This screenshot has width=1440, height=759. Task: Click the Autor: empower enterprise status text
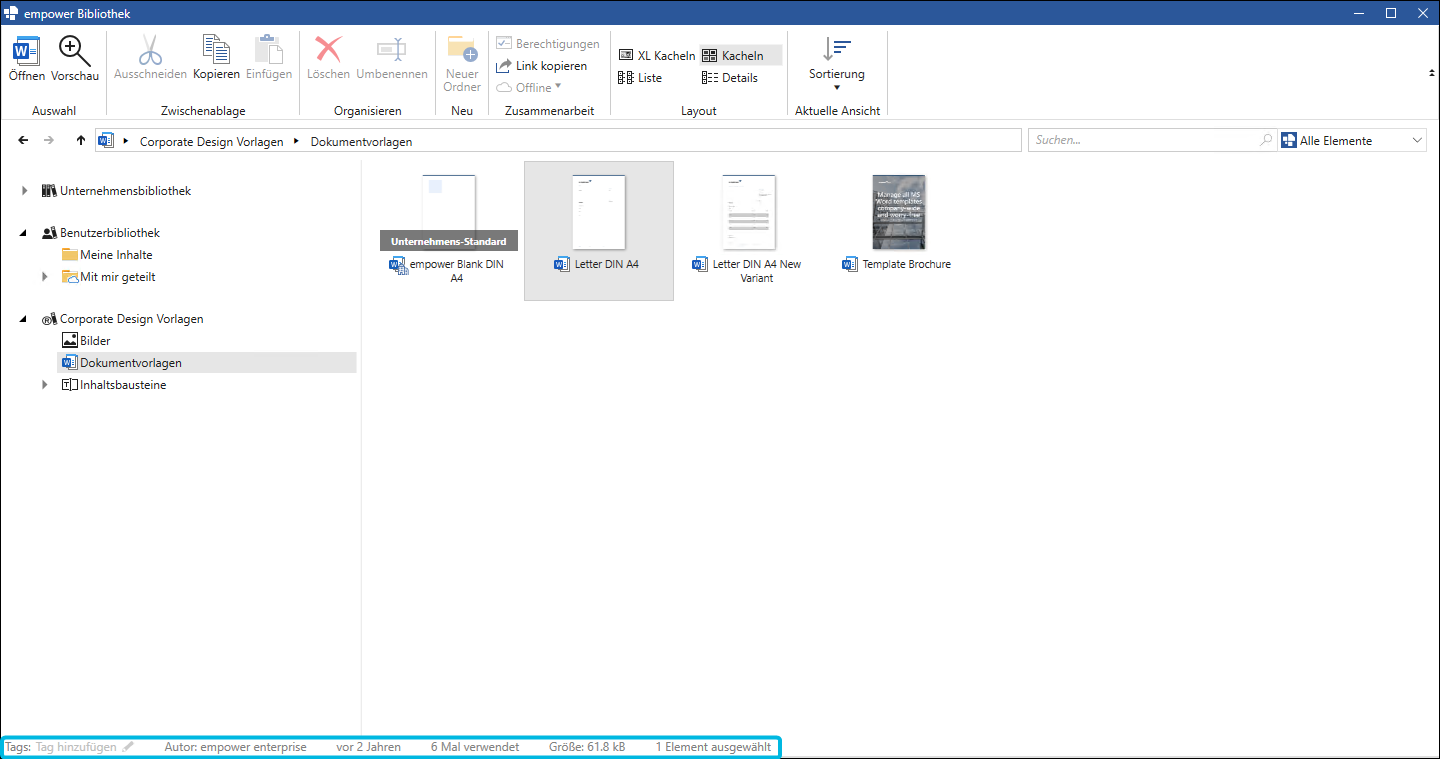pos(236,747)
